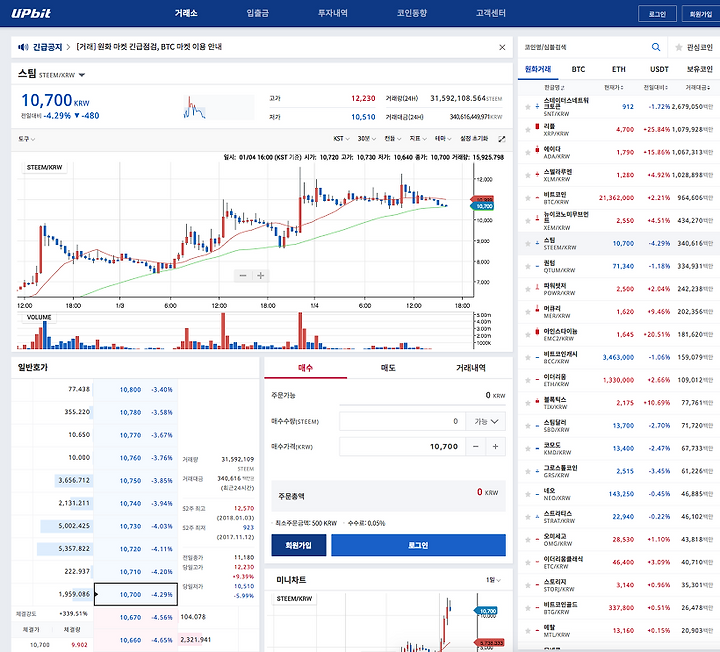Expand the chart to fullscreen

[502, 139]
